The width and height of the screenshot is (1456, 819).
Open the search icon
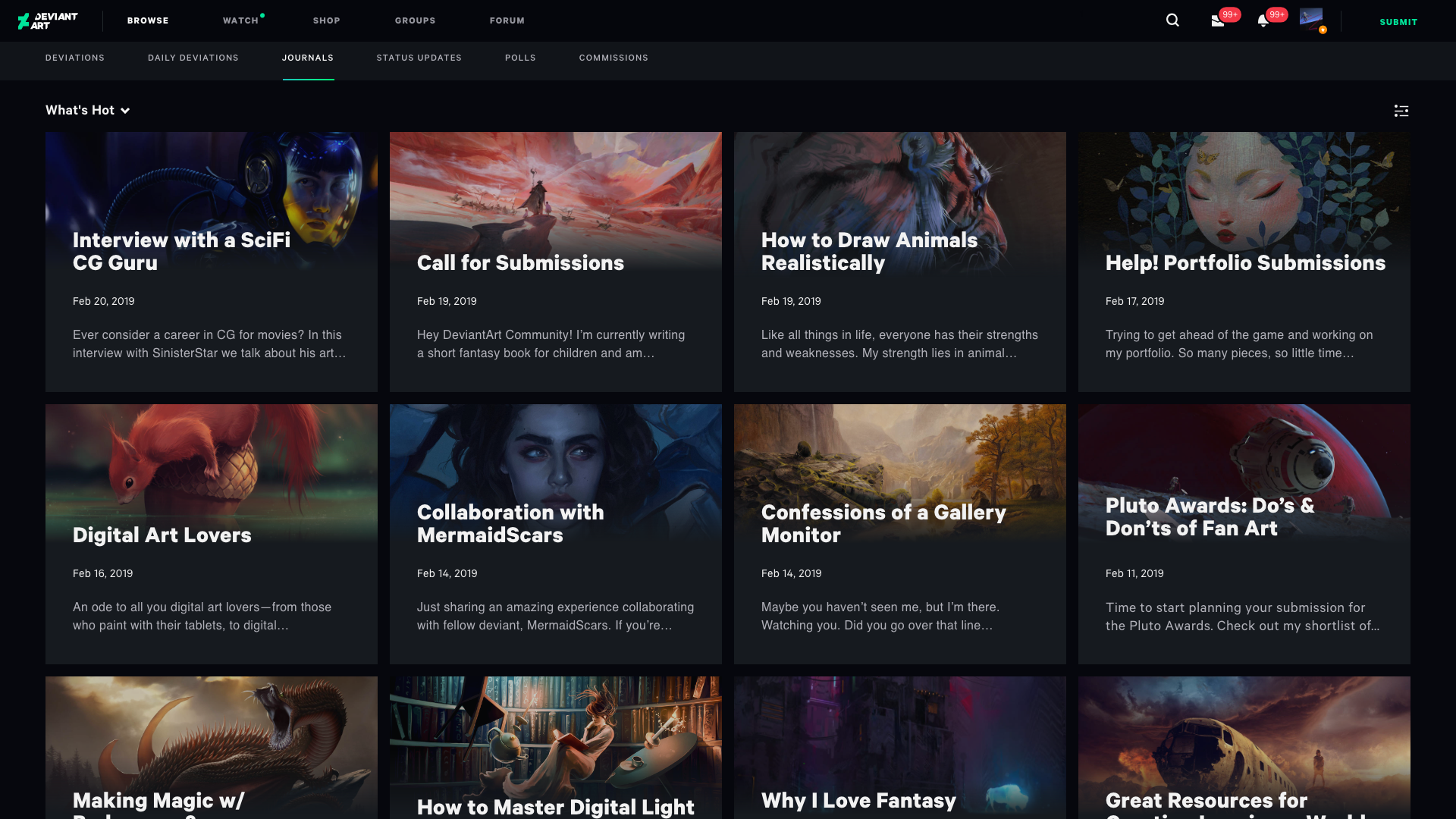(1172, 20)
